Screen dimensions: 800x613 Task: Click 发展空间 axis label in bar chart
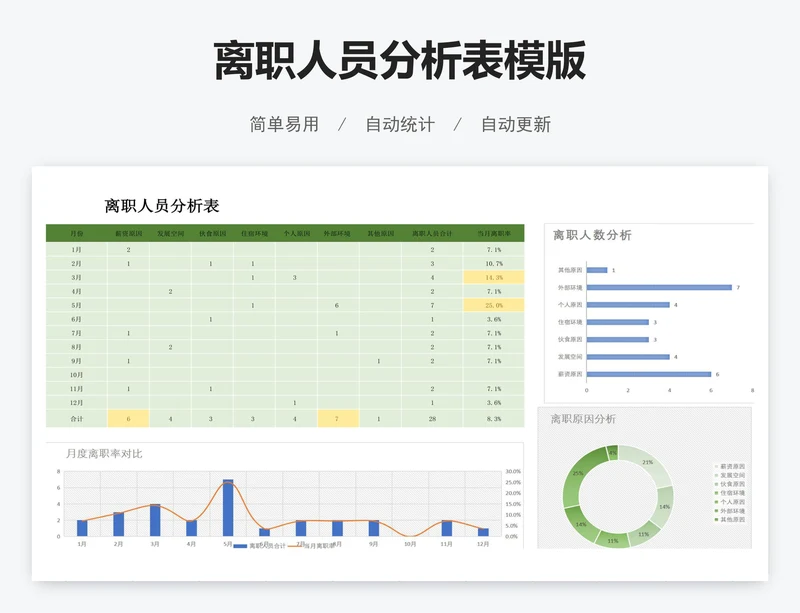570,357
